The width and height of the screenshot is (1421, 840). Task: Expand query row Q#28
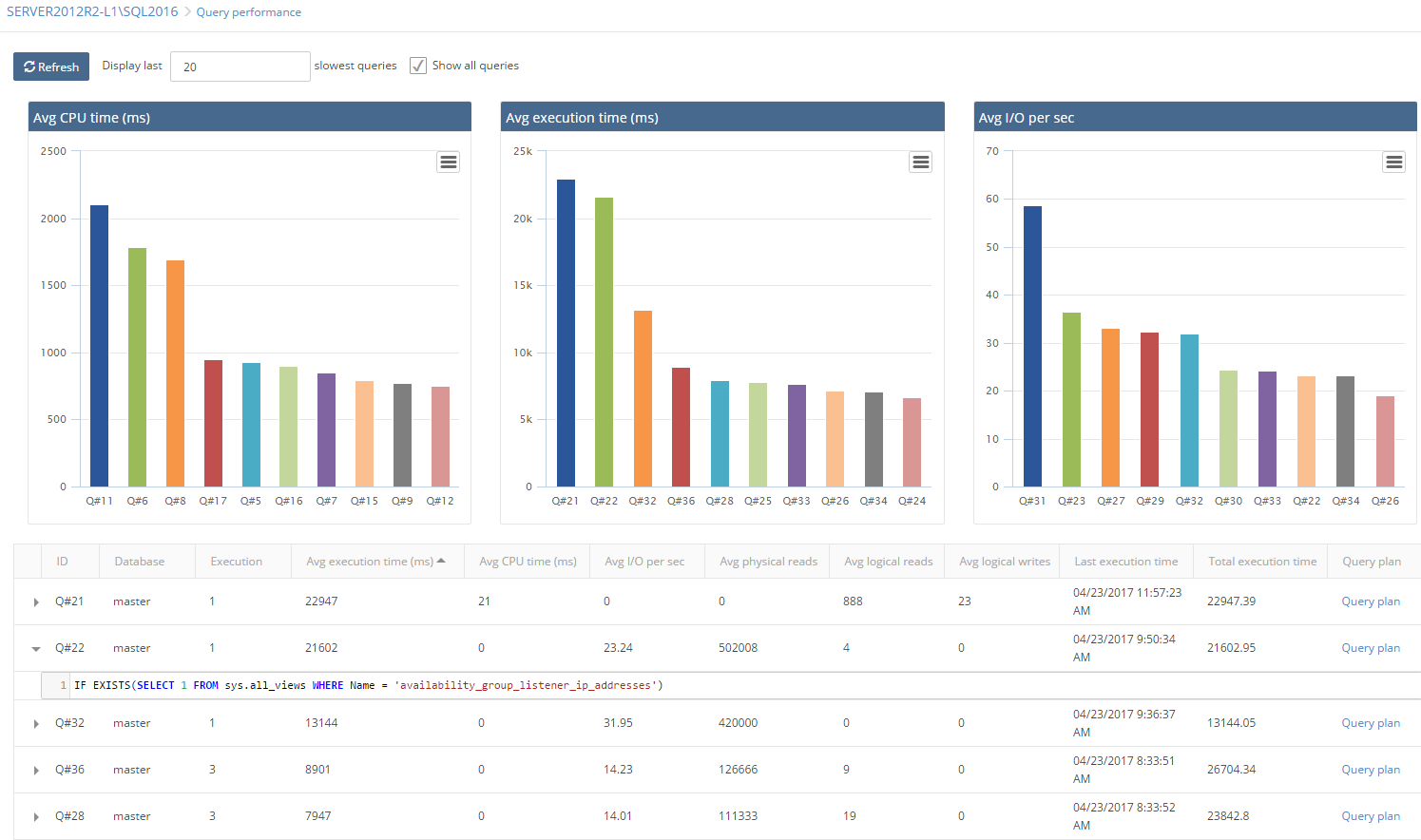coord(36,815)
